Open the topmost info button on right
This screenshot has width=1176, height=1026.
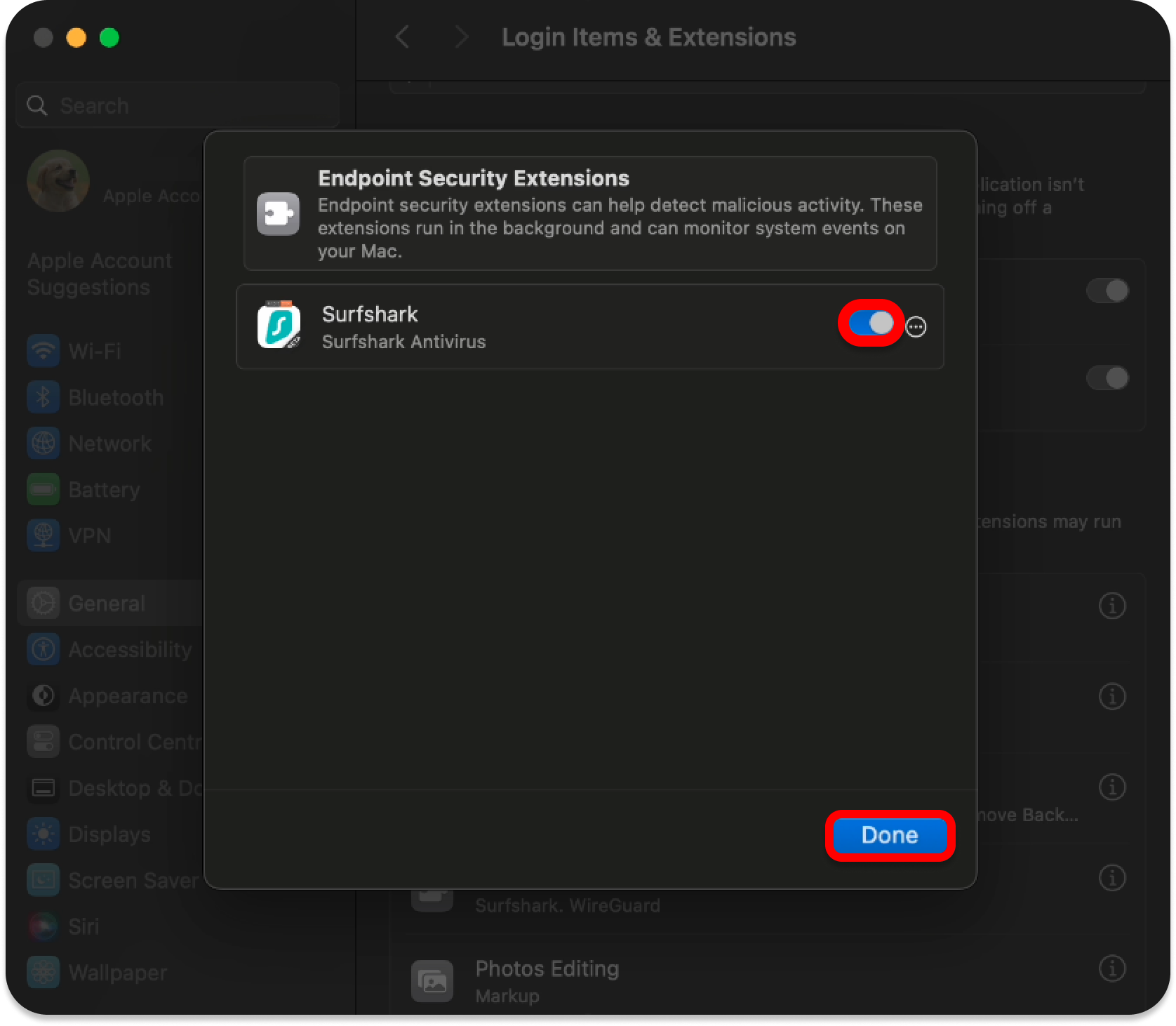click(1111, 606)
